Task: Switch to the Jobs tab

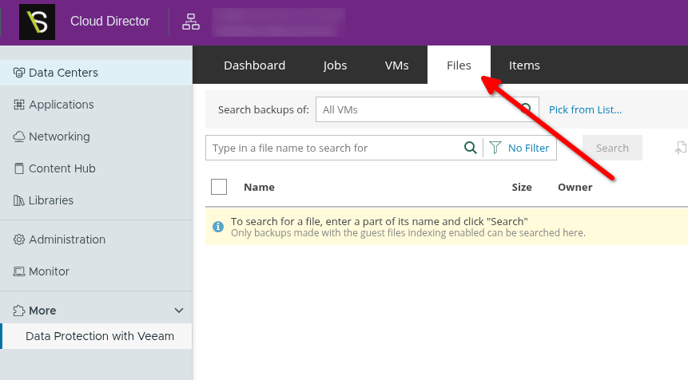Action: (335, 65)
